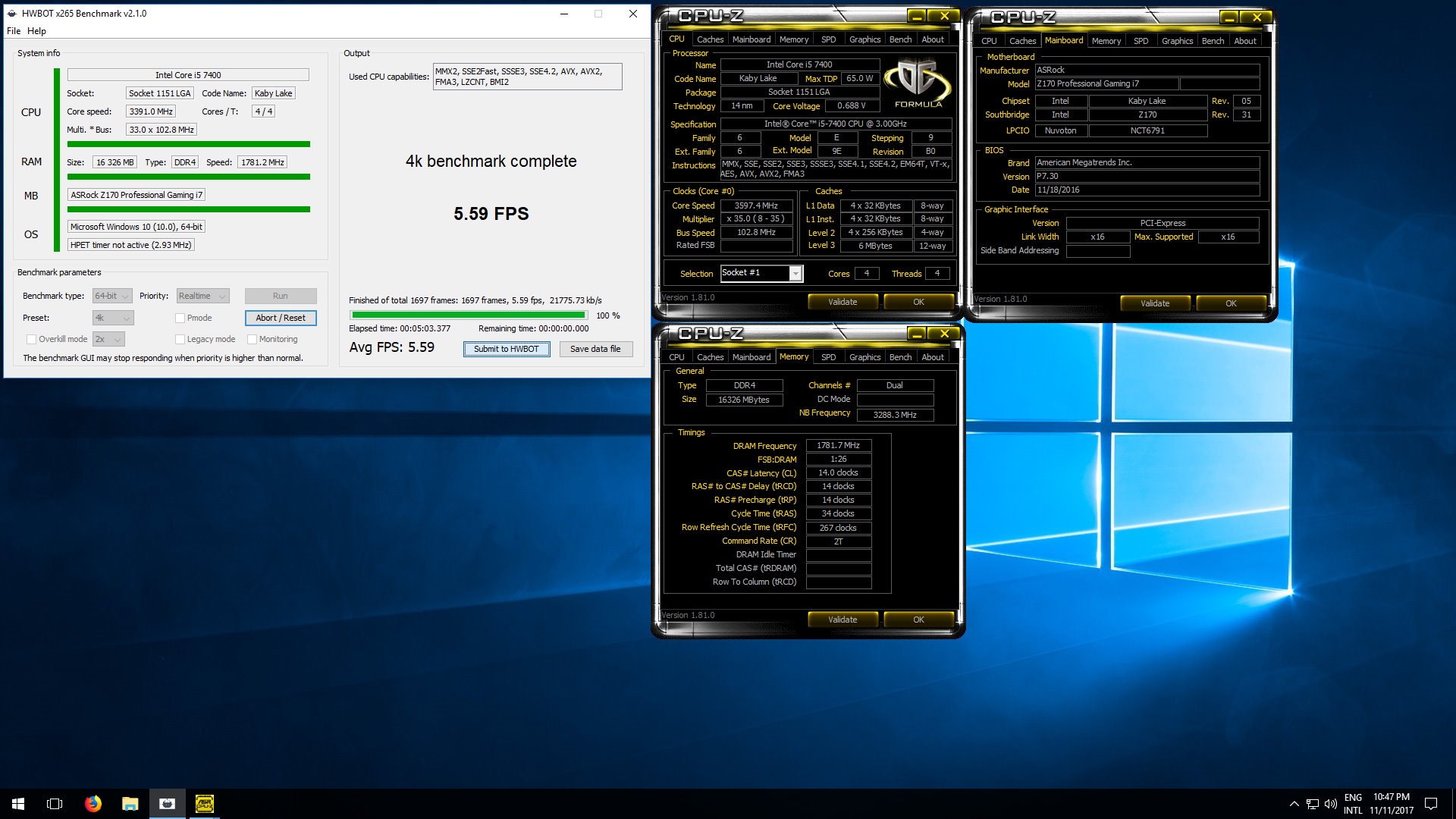This screenshot has width=1456, height=819.
Task: Click the Intel Core i5 7400 CPU field
Action: pyautogui.click(x=188, y=74)
